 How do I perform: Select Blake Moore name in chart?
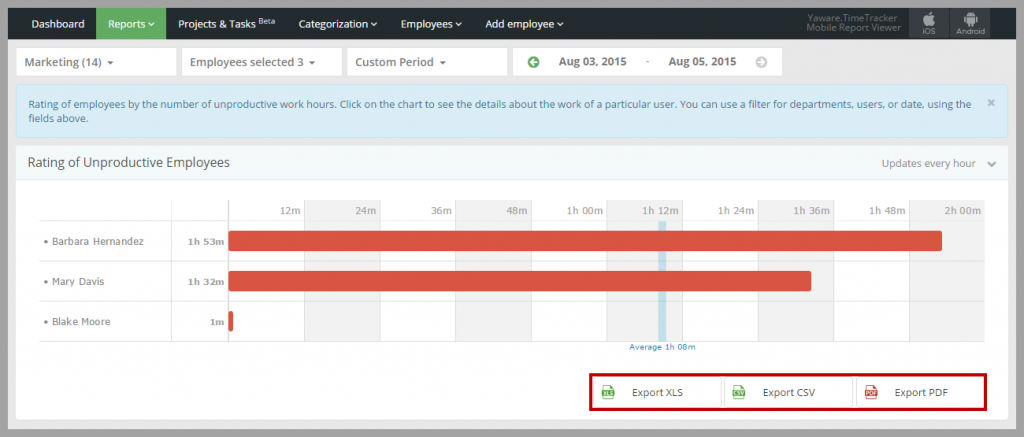(81, 321)
